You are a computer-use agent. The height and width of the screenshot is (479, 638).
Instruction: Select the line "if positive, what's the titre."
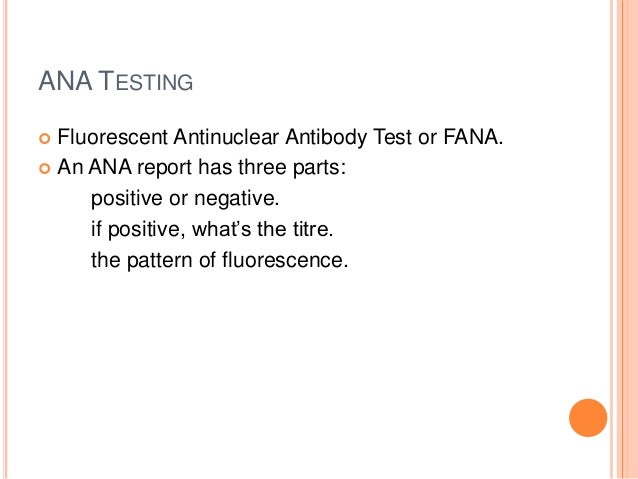(x=212, y=229)
